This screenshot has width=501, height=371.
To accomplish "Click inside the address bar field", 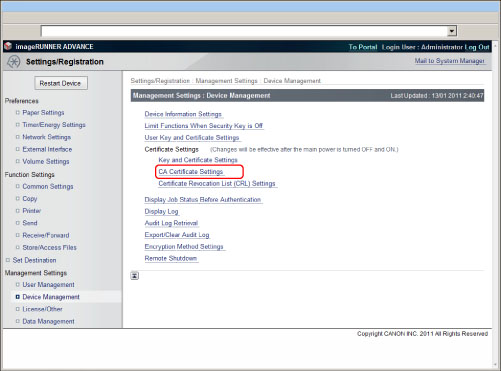I will coord(244,31).
